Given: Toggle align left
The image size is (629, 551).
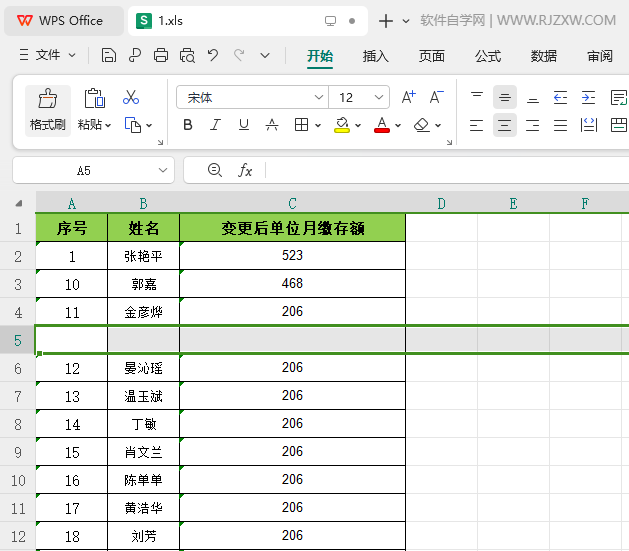Looking at the screenshot, I should click(x=477, y=126).
